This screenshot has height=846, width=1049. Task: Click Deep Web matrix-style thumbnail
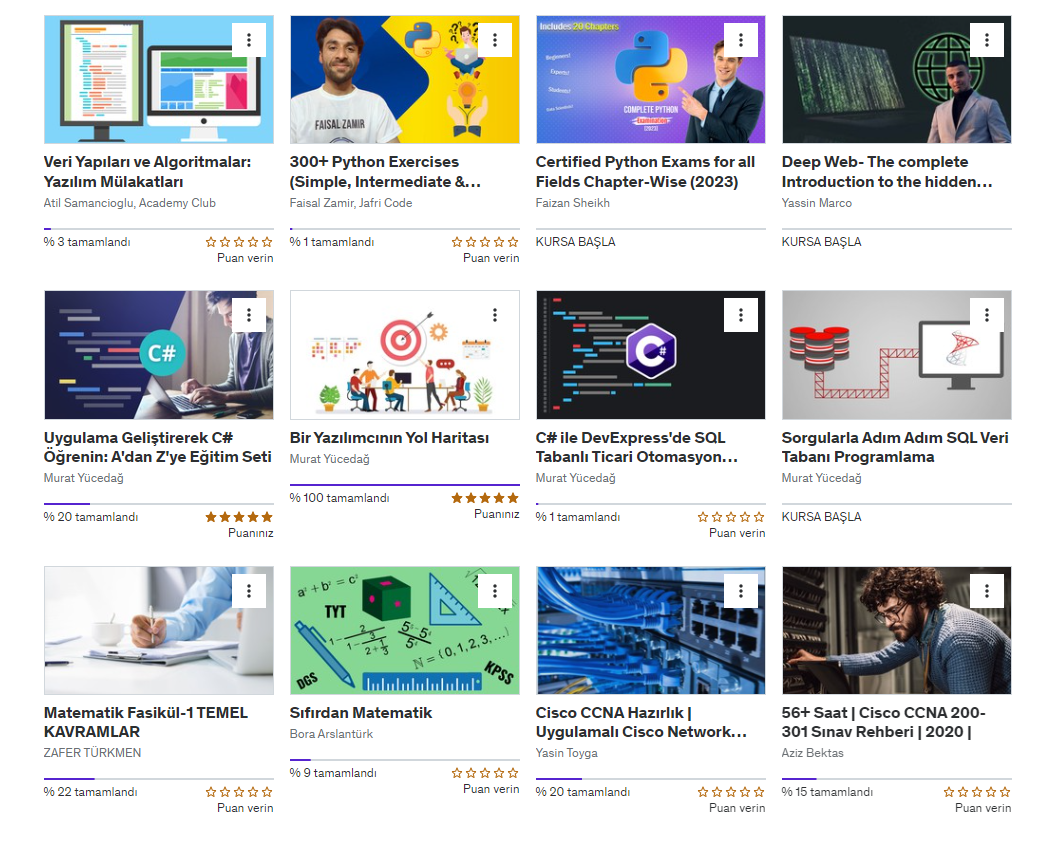(x=896, y=80)
